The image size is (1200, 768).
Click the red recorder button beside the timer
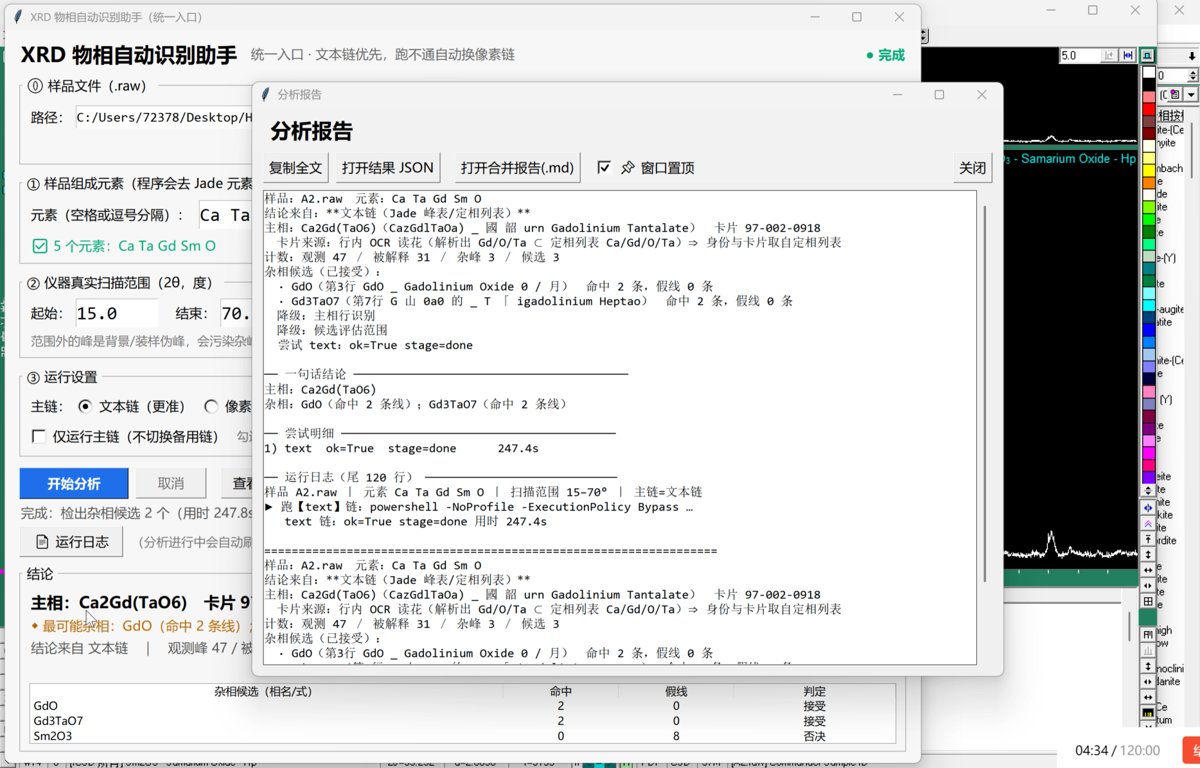[1192, 750]
